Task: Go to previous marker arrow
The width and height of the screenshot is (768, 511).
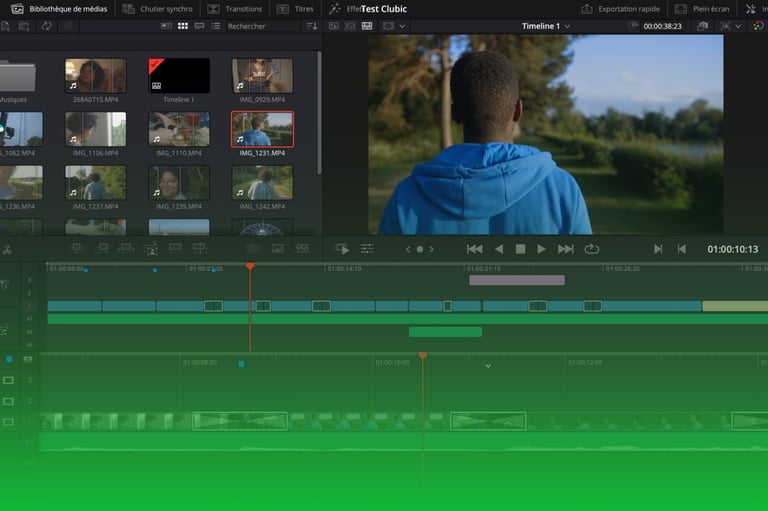Action: [408, 249]
